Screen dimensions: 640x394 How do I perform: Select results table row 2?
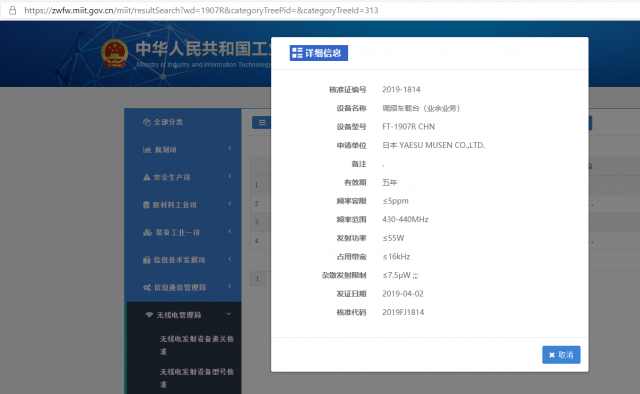[260, 203]
